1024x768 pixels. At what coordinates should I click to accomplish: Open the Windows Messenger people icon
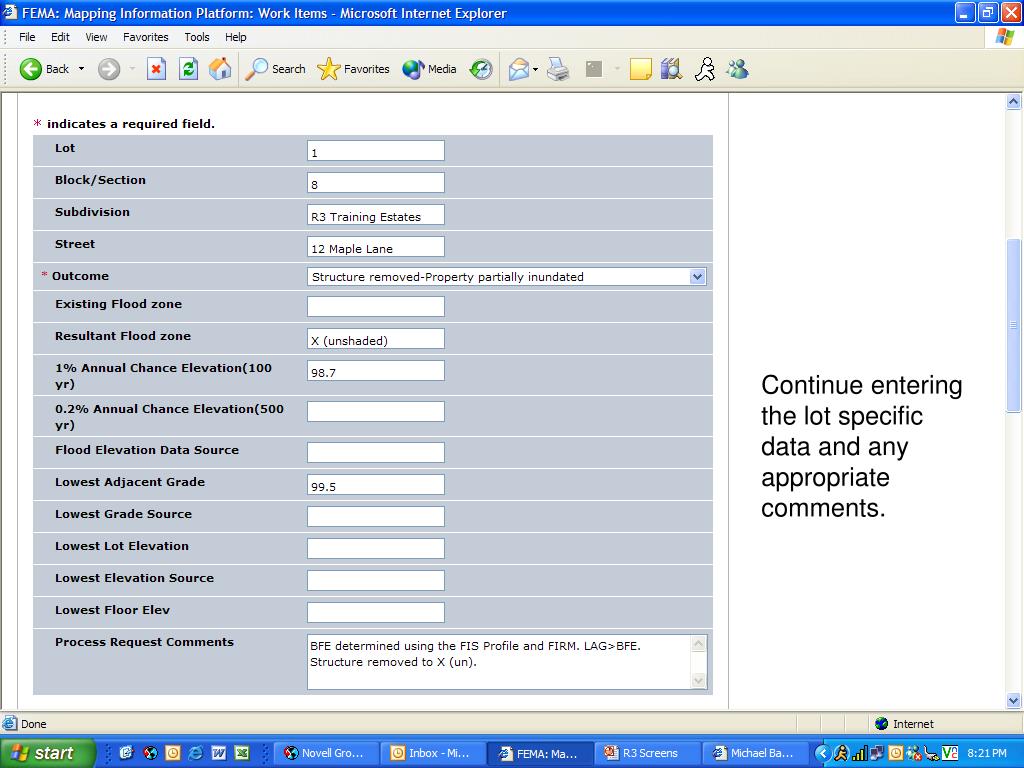point(737,69)
